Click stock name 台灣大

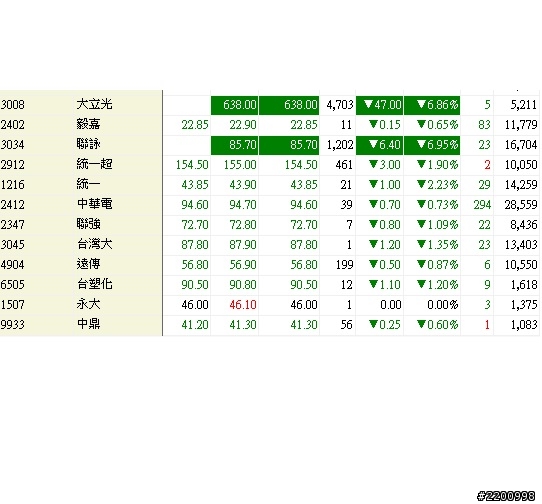94,244
